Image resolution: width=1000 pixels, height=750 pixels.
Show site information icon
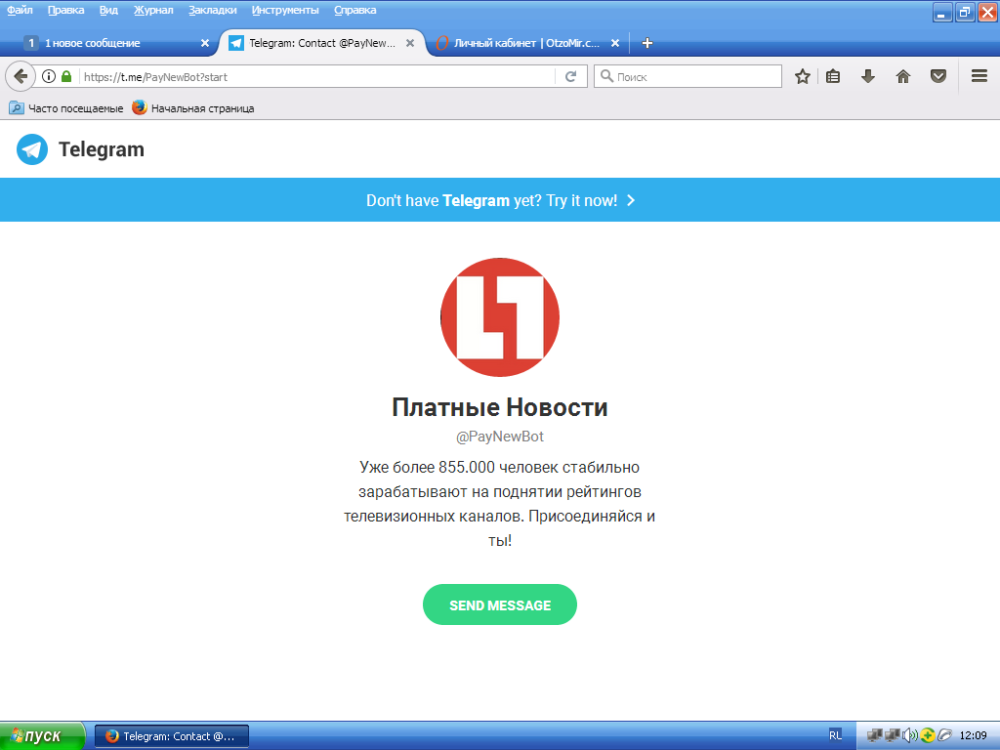[48, 77]
